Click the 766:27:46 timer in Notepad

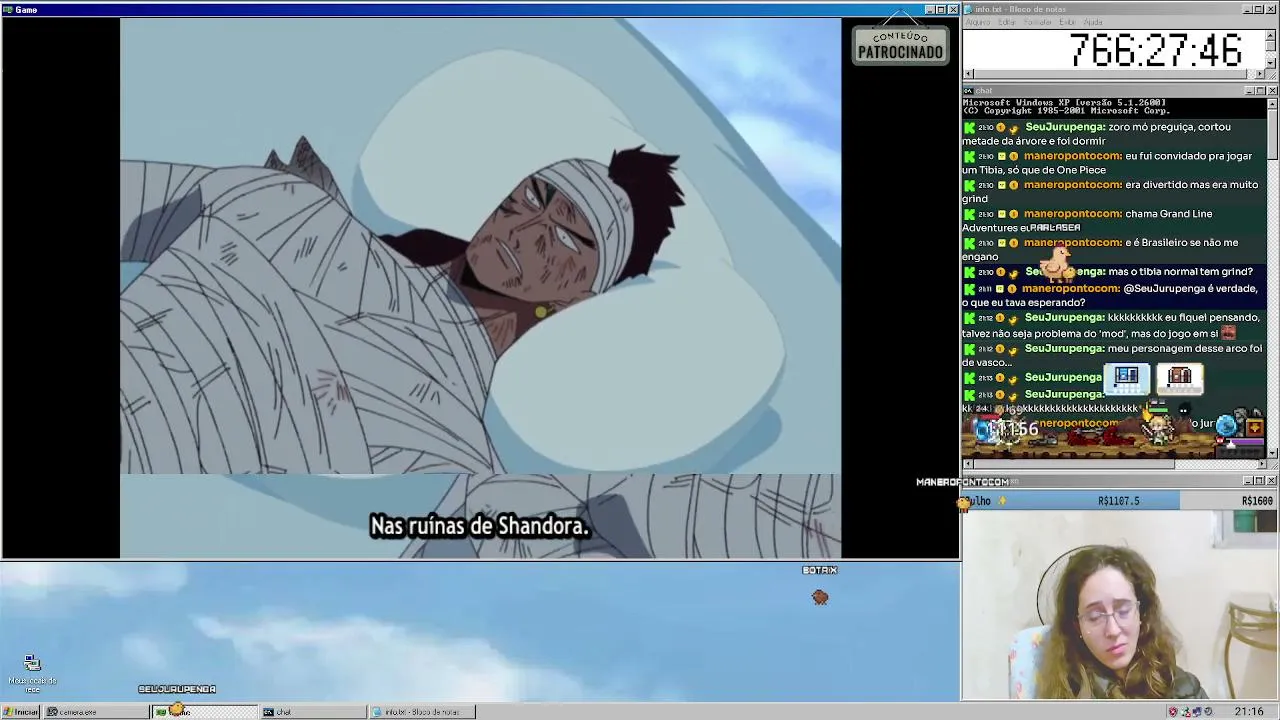point(1155,50)
